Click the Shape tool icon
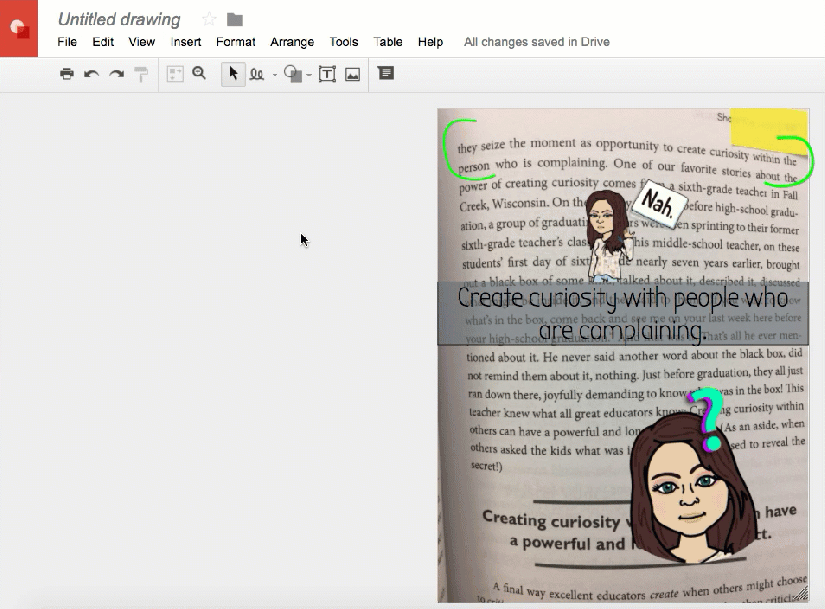 click(293, 74)
